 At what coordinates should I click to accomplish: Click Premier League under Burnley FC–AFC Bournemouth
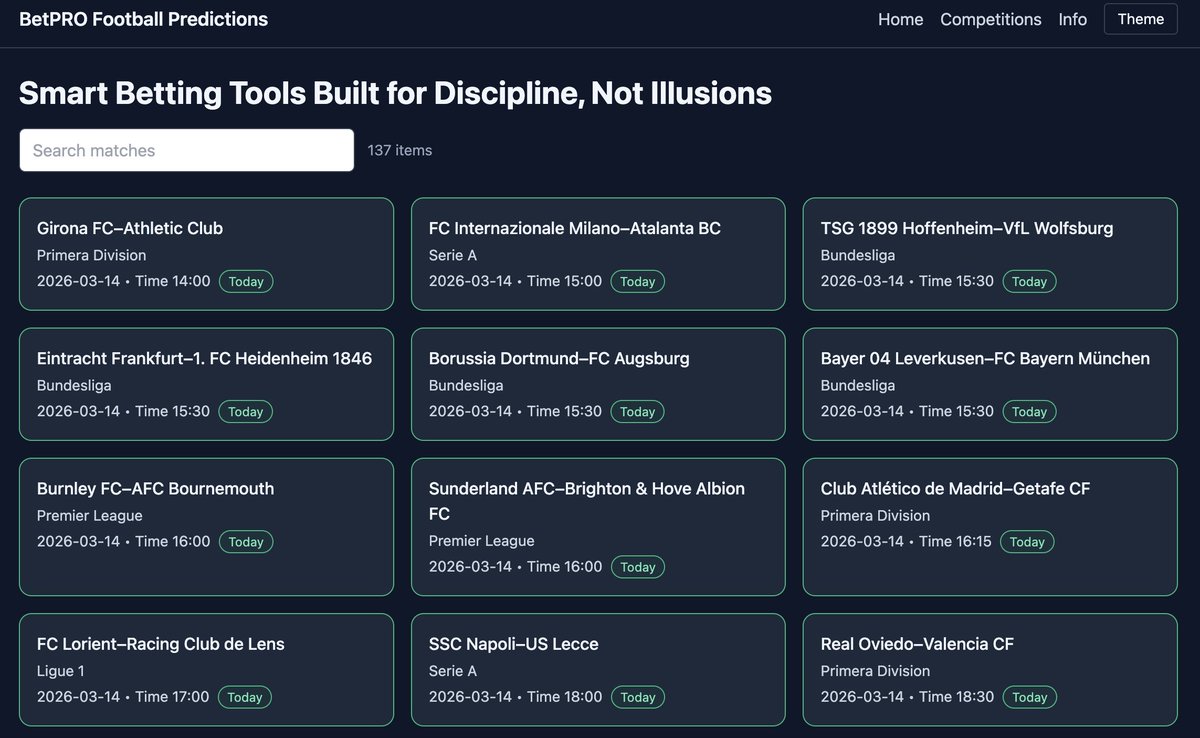90,515
